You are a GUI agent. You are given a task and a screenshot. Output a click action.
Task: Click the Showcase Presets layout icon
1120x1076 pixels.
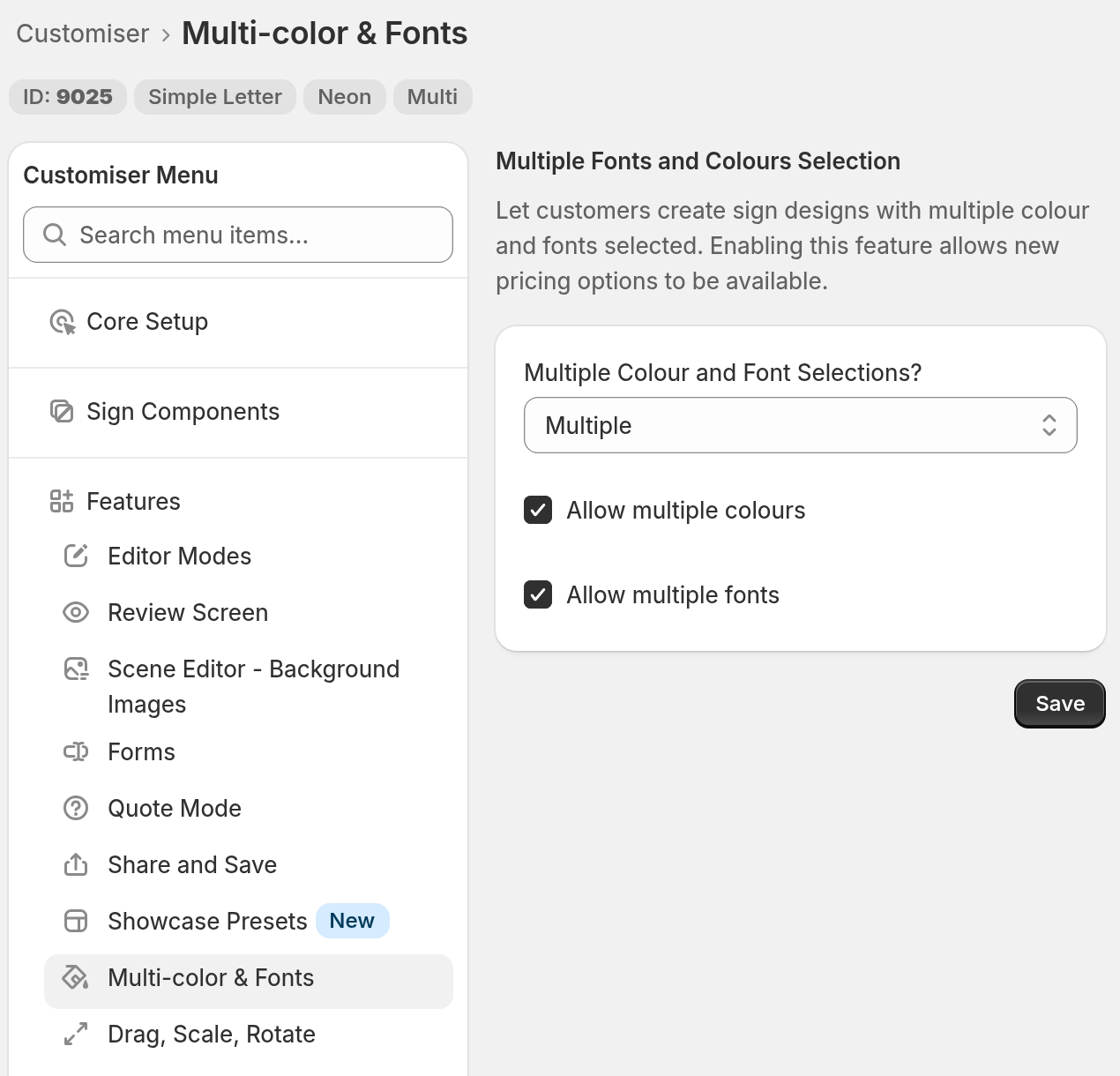coord(76,921)
